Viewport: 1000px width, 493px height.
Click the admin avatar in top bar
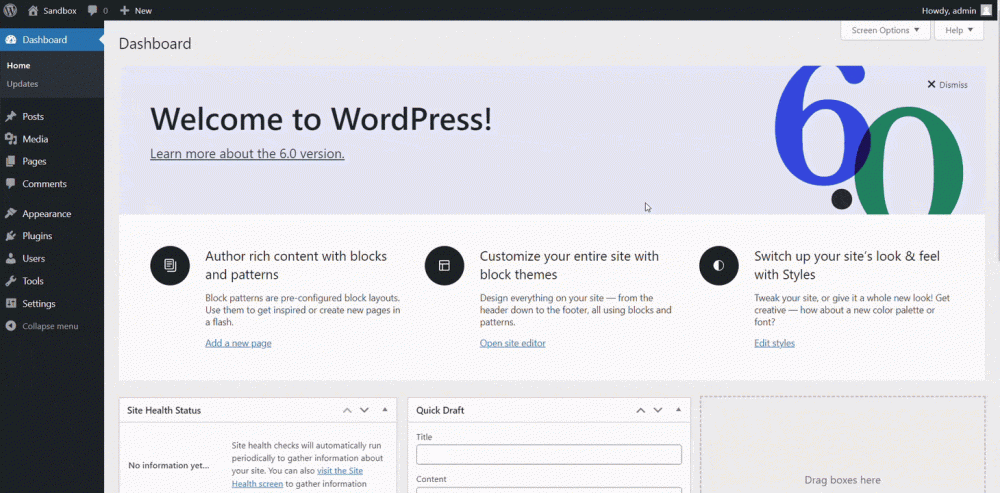click(x=986, y=10)
